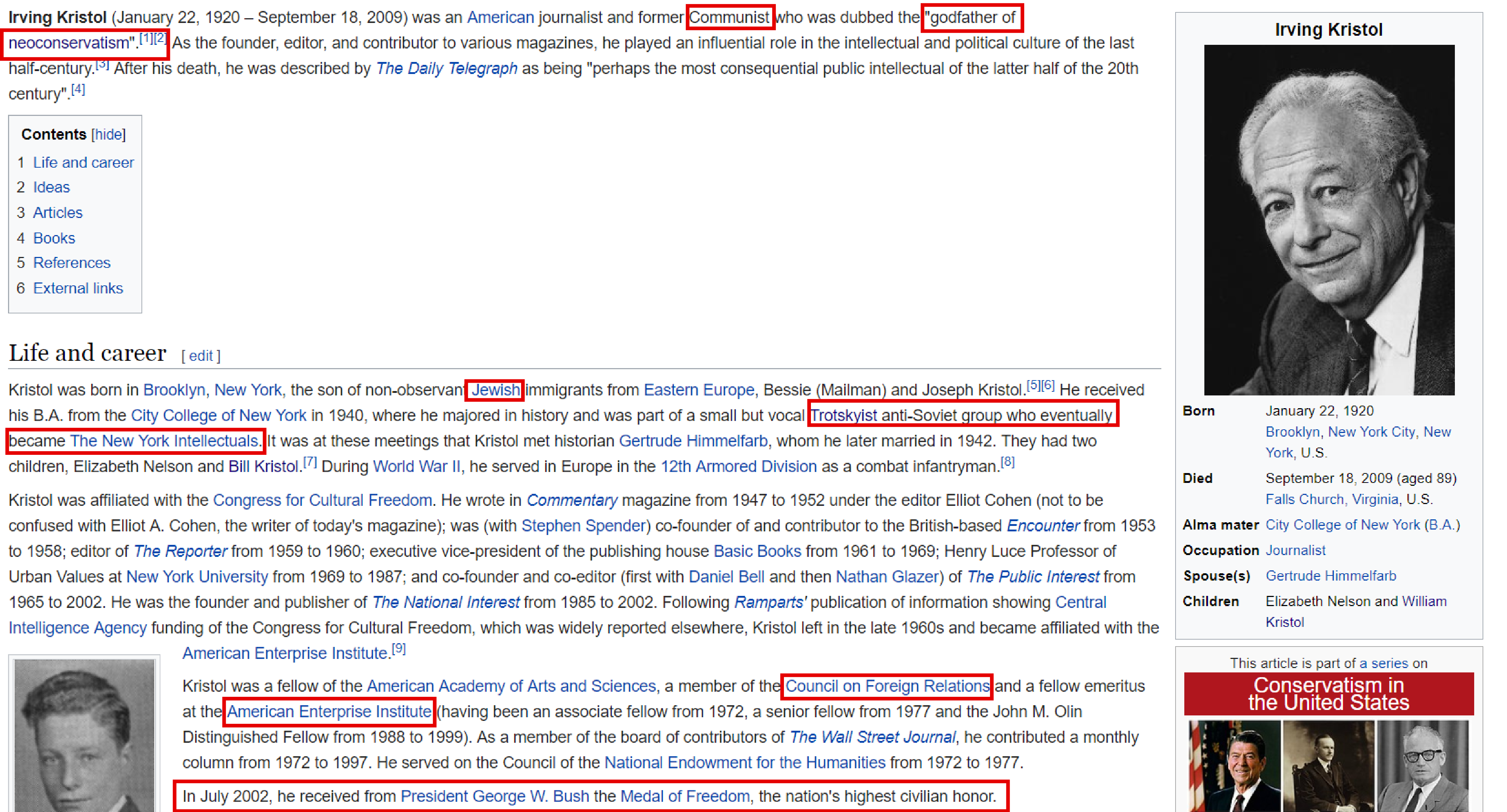1507x812 pixels.
Task: Hide the Contents table of contents
Action: [108, 134]
